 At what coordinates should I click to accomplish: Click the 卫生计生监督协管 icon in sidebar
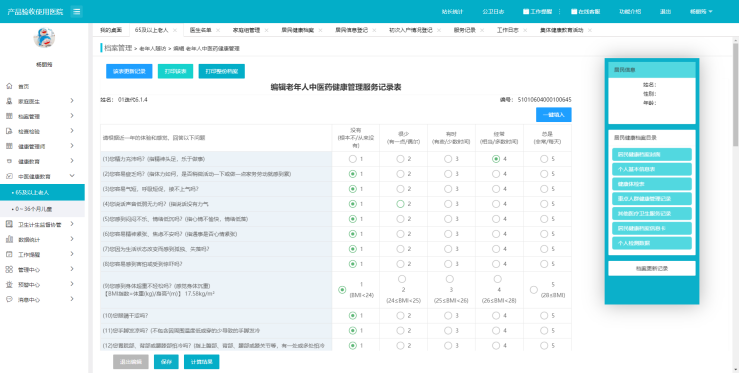tap(9, 224)
